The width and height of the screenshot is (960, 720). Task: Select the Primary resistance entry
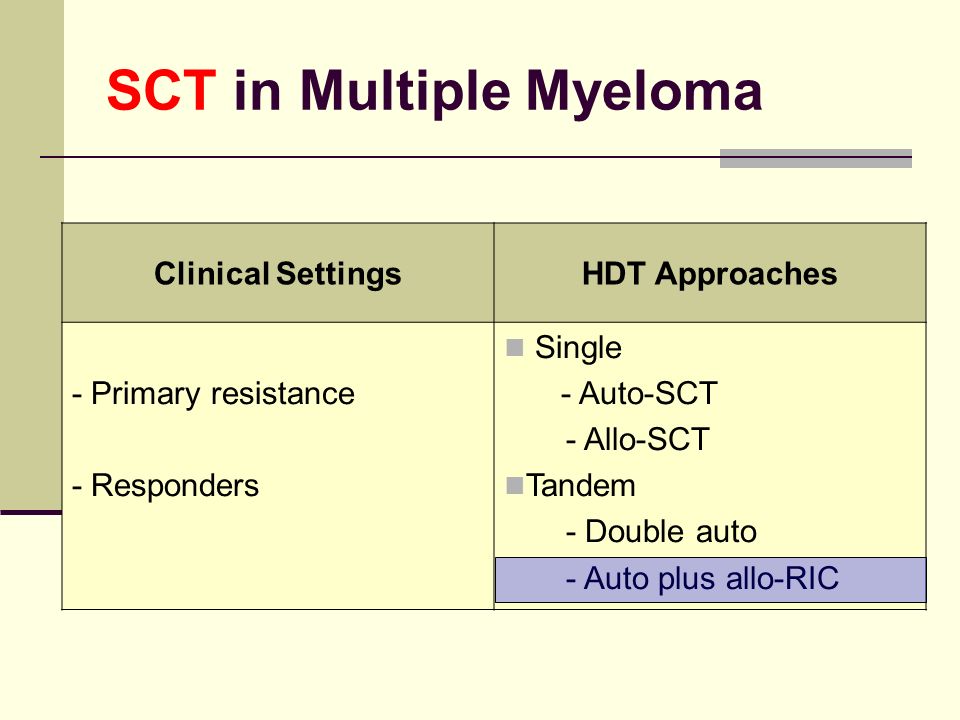click(x=213, y=394)
